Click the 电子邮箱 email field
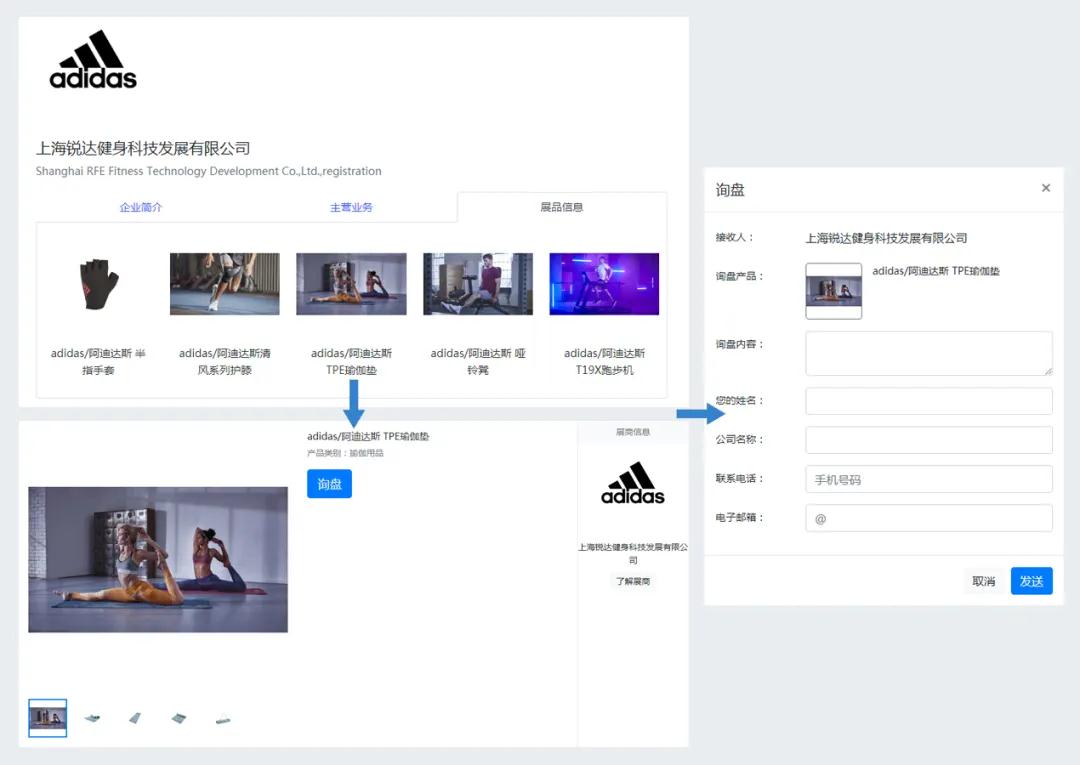Image resolution: width=1080 pixels, height=765 pixels. (x=928, y=518)
